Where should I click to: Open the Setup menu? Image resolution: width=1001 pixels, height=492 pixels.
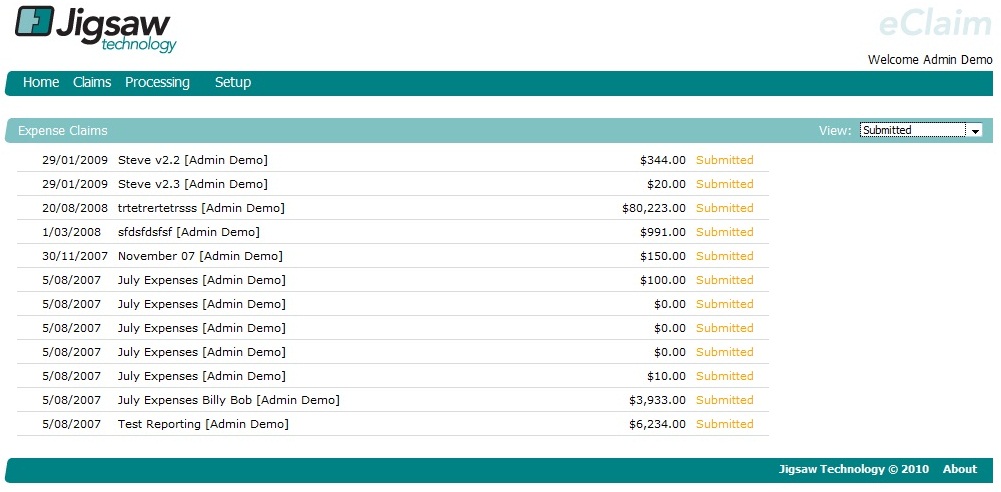click(x=233, y=83)
